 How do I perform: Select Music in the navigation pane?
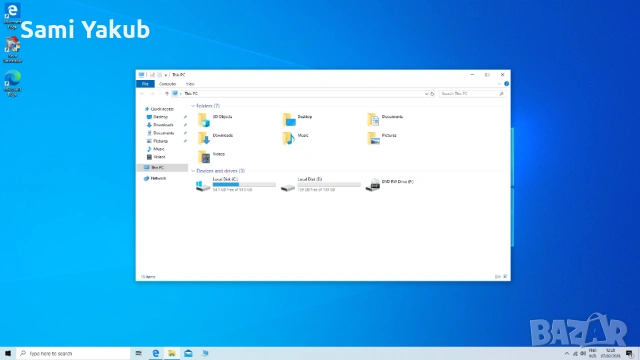point(156,149)
